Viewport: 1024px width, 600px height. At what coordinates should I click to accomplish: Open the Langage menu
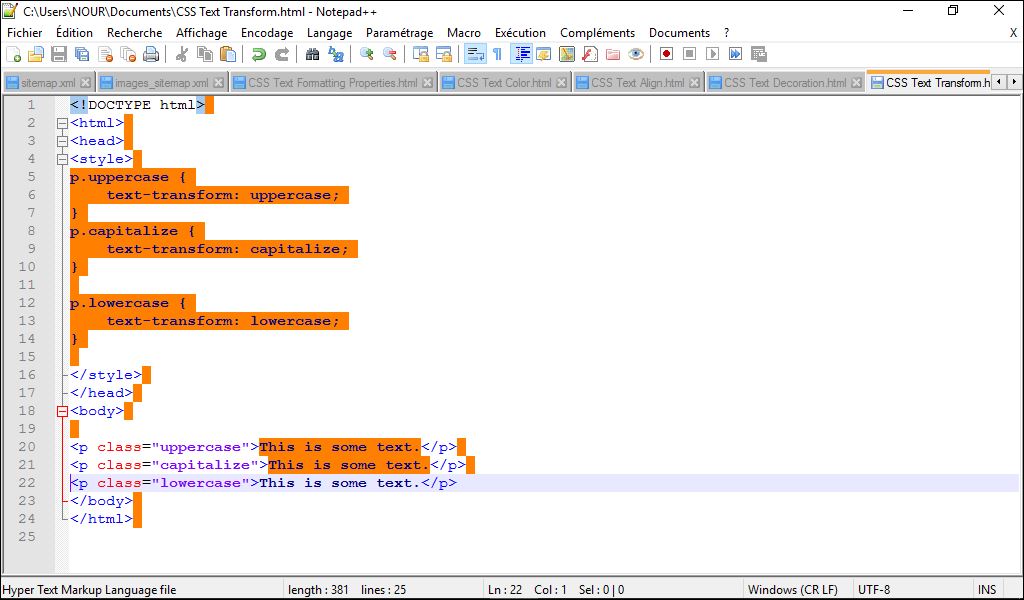pyautogui.click(x=330, y=33)
